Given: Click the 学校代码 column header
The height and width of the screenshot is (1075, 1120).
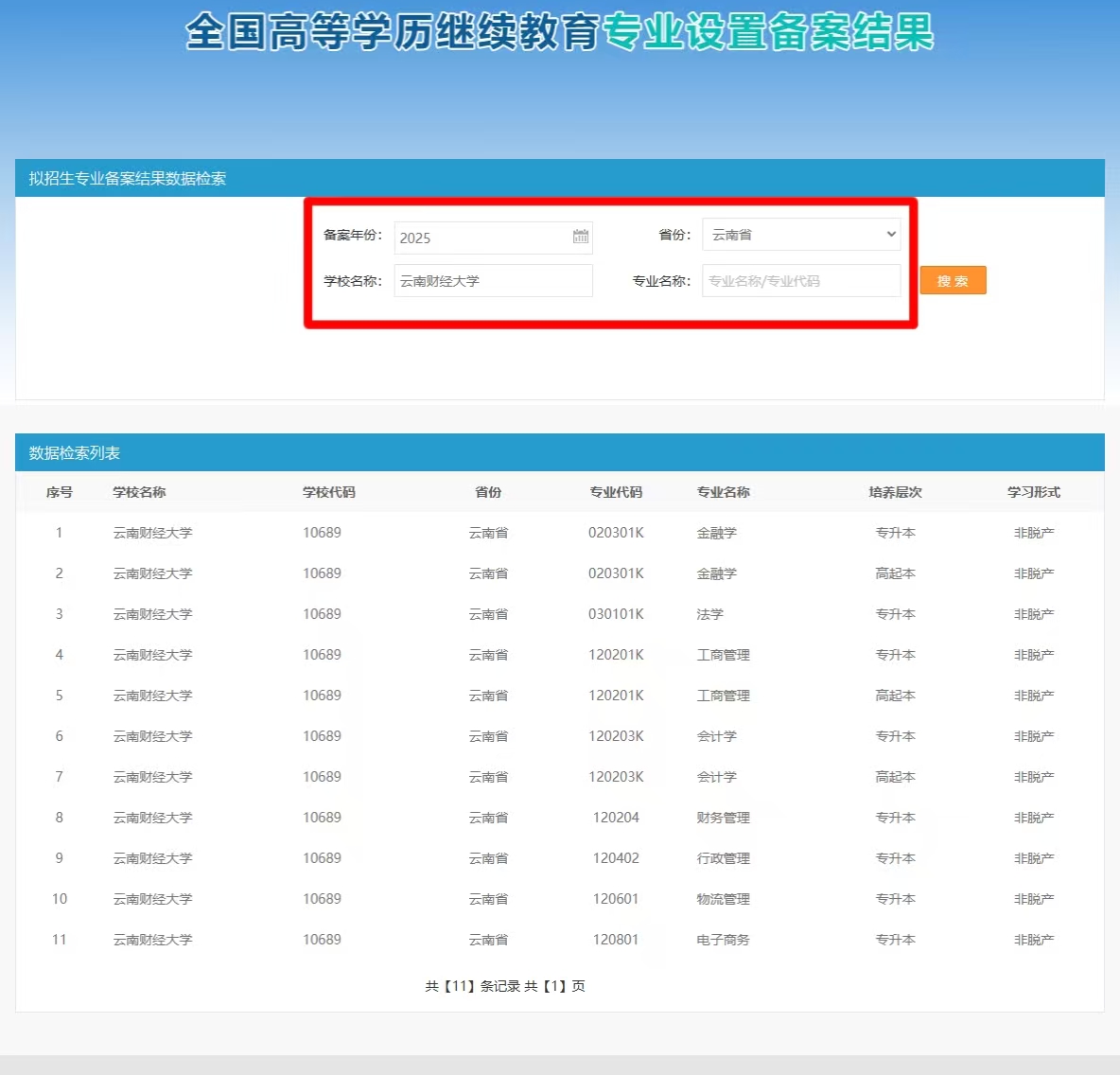Looking at the screenshot, I should pyautogui.click(x=329, y=492).
